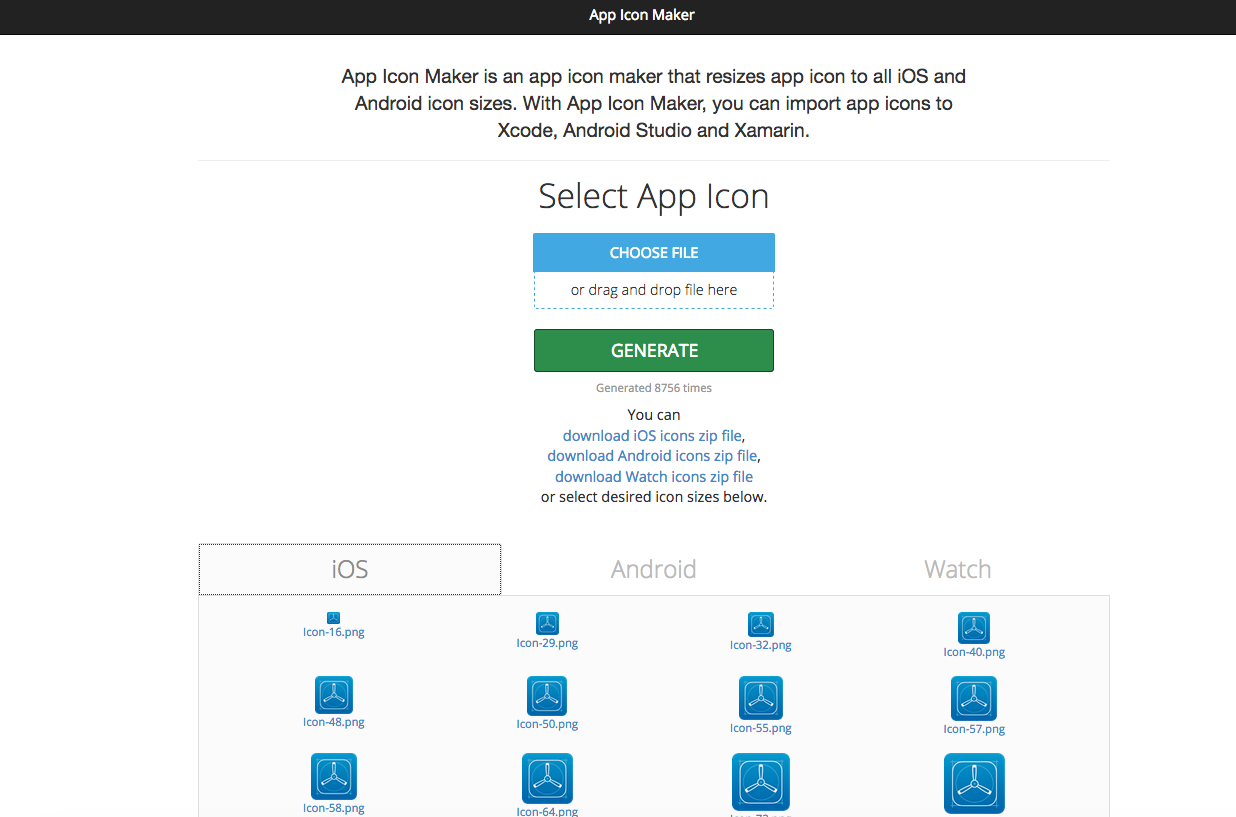This screenshot has width=1236, height=817.
Task: Select the Icon-64.png thumbnail
Action: [547, 778]
